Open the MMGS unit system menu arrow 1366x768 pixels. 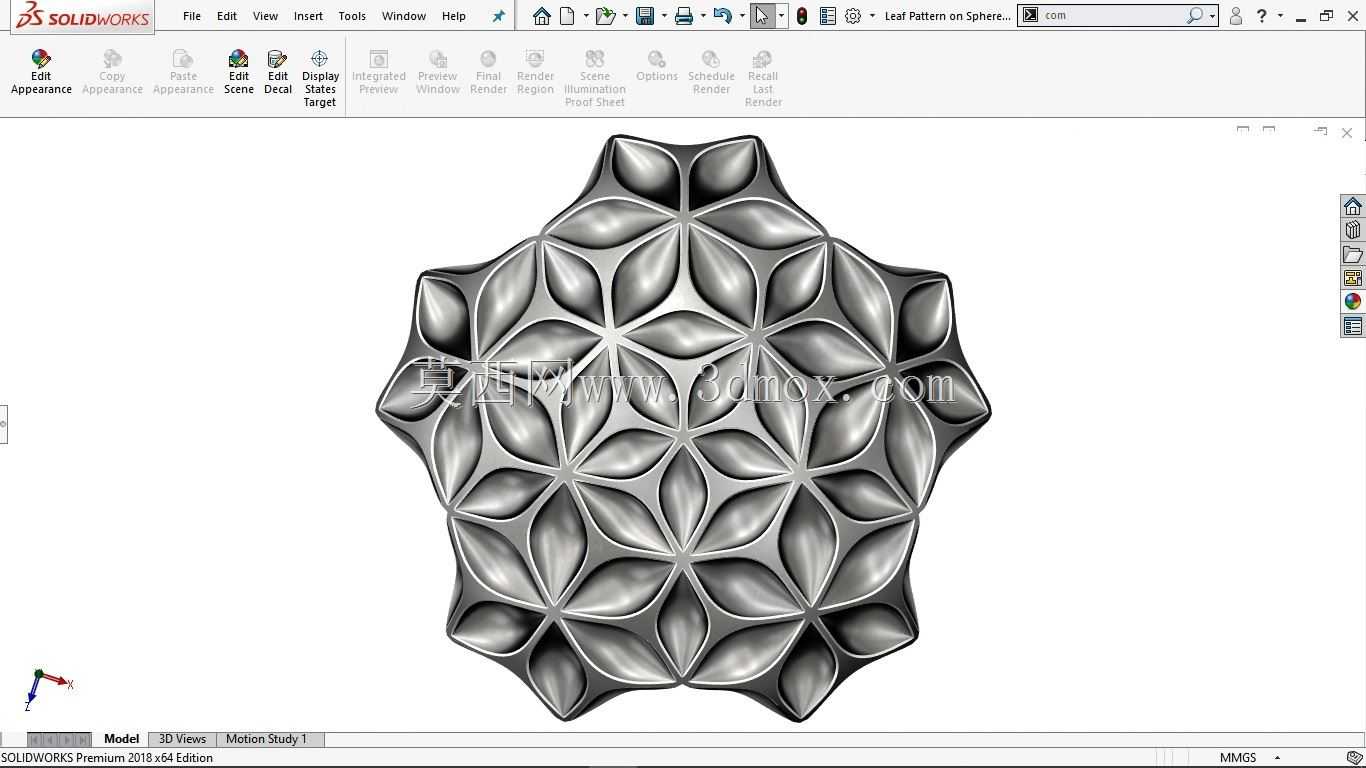click(1277, 758)
